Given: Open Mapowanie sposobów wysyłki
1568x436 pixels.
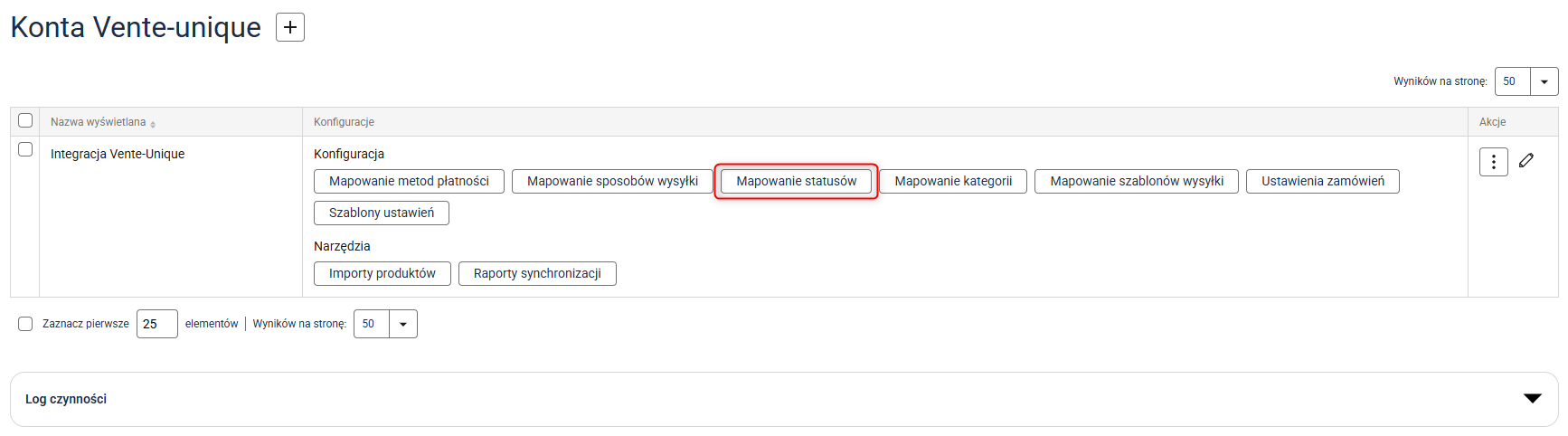Looking at the screenshot, I should point(612,181).
